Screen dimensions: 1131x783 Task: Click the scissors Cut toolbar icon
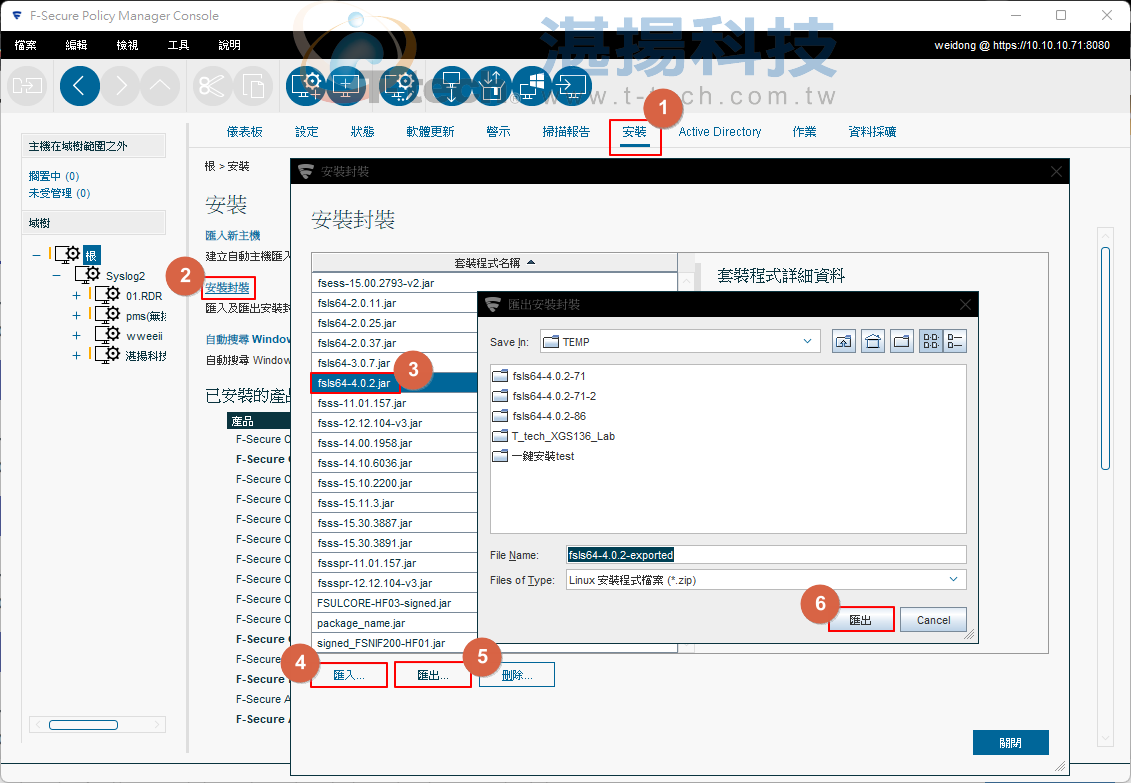[211, 86]
